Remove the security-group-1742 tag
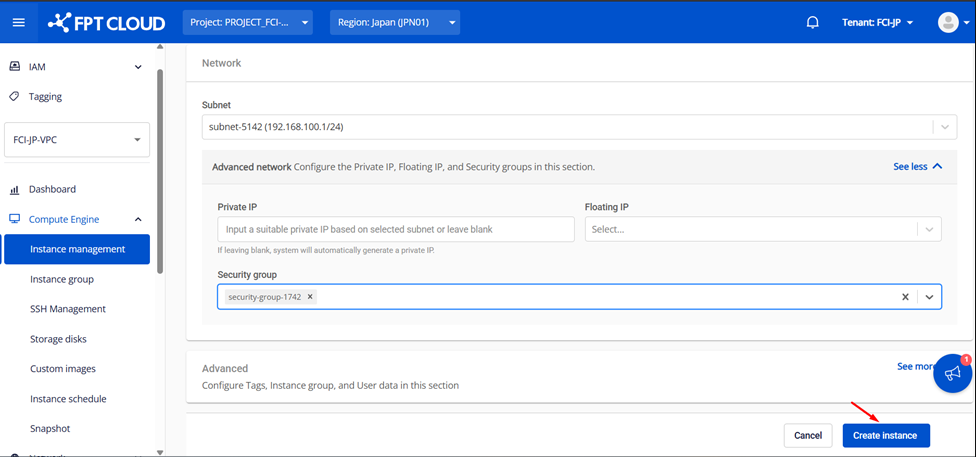This screenshot has height=457, width=976. coord(310,297)
